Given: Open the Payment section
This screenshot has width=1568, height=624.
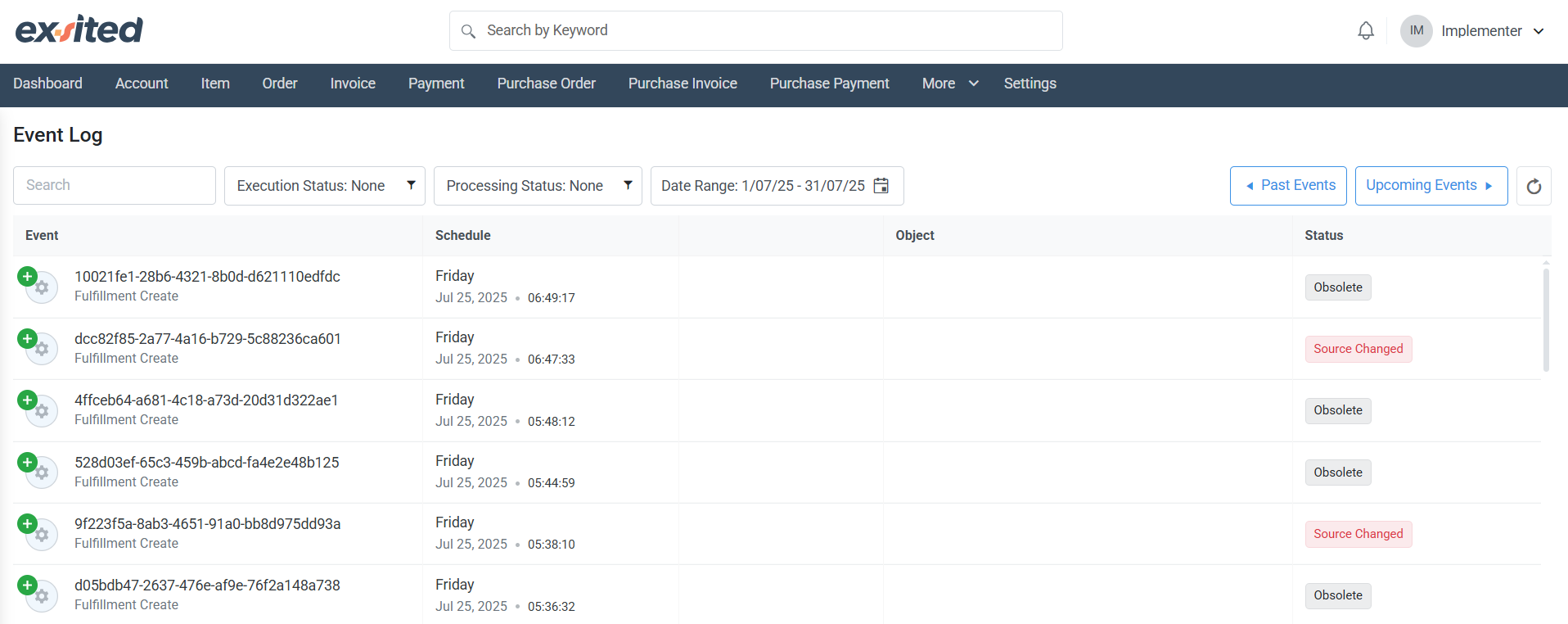Looking at the screenshot, I should (x=436, y=84).
